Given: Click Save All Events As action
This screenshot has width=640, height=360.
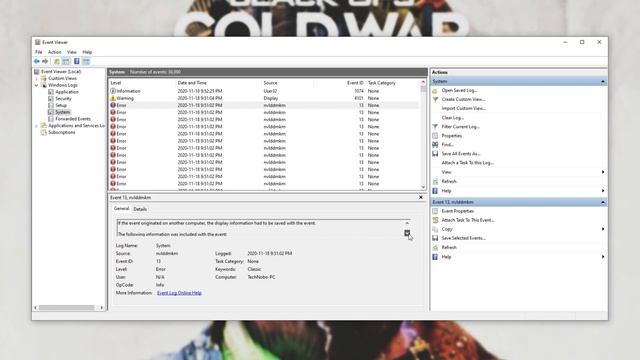Looking at the screenshot, I should coord(461,153).
